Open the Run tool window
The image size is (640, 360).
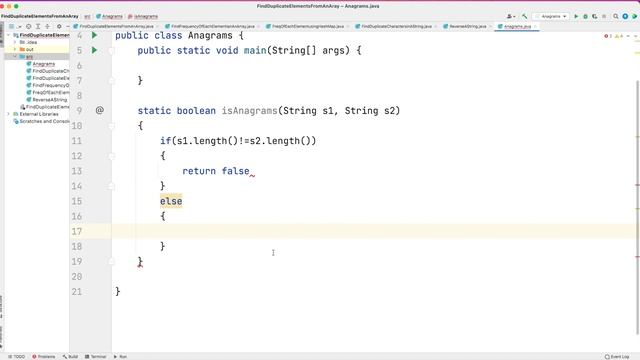coord(120,356)
